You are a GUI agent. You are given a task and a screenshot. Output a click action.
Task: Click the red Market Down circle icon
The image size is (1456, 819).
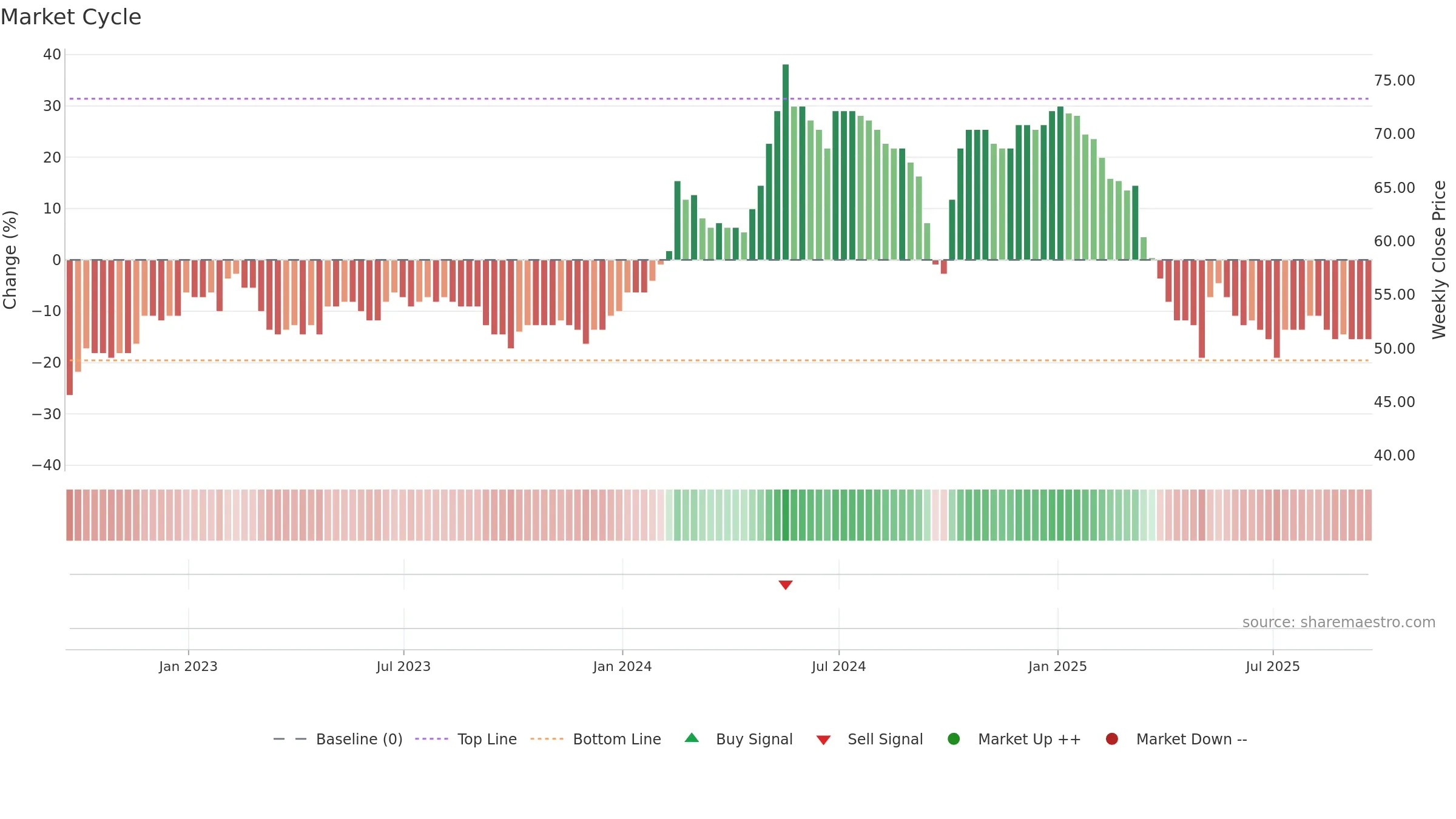[x=1112, y=739]
